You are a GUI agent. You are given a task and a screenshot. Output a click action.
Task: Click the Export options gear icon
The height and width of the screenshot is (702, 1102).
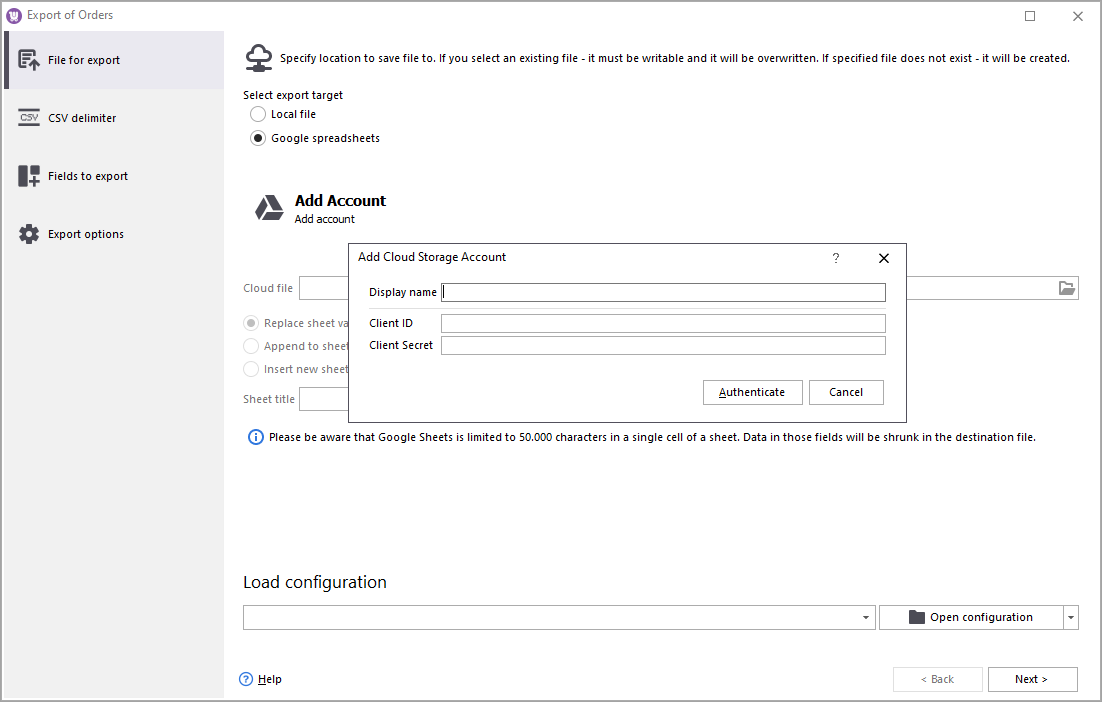tap(29, 234)
